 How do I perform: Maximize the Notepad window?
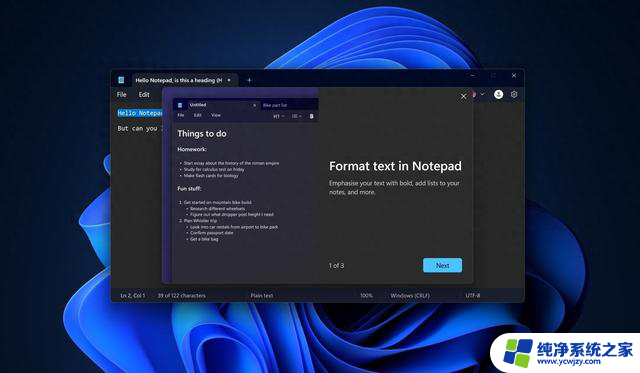pyautogui.click(x=493, y=75)
